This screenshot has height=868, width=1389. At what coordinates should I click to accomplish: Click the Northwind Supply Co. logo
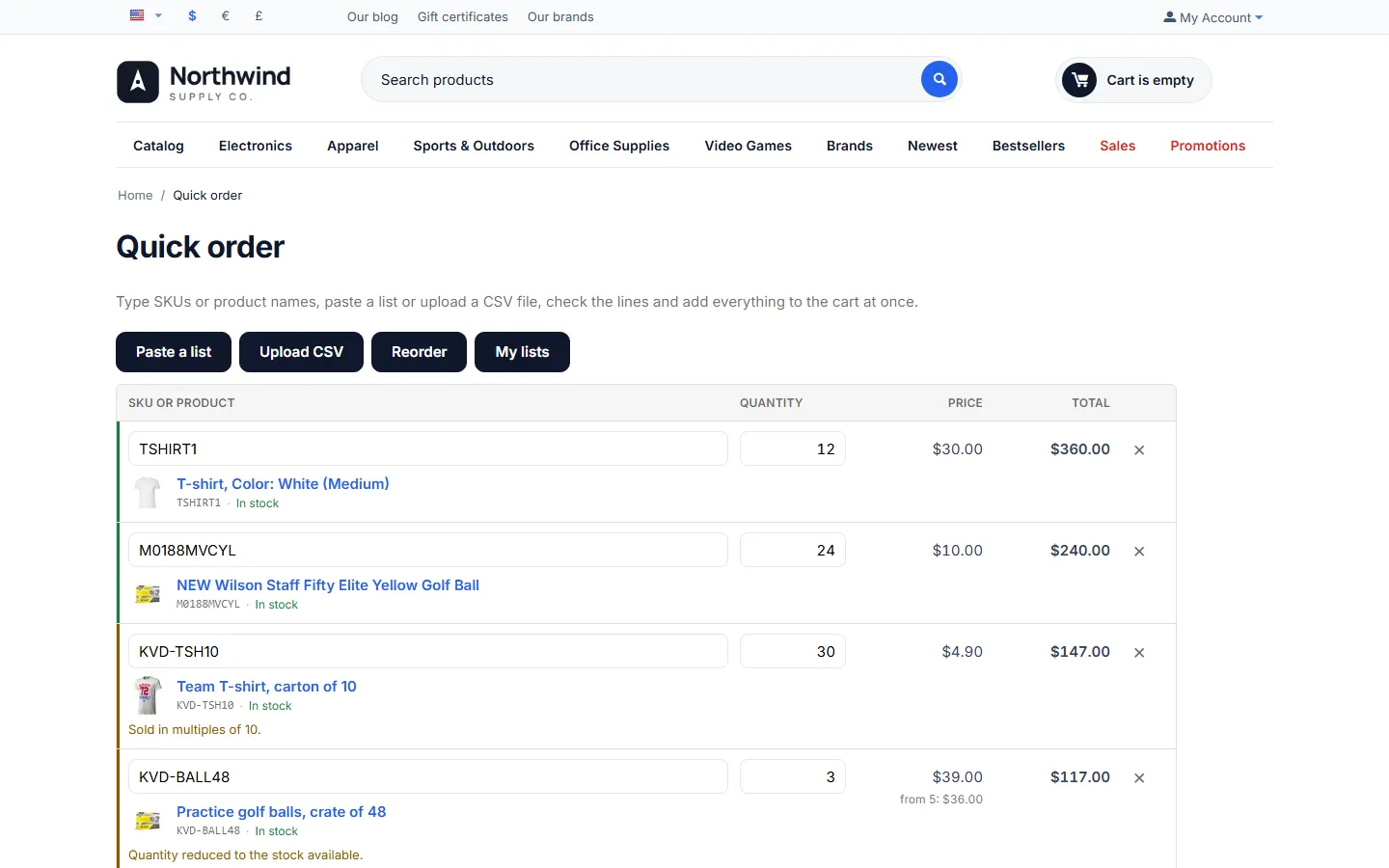click(204, 82)
